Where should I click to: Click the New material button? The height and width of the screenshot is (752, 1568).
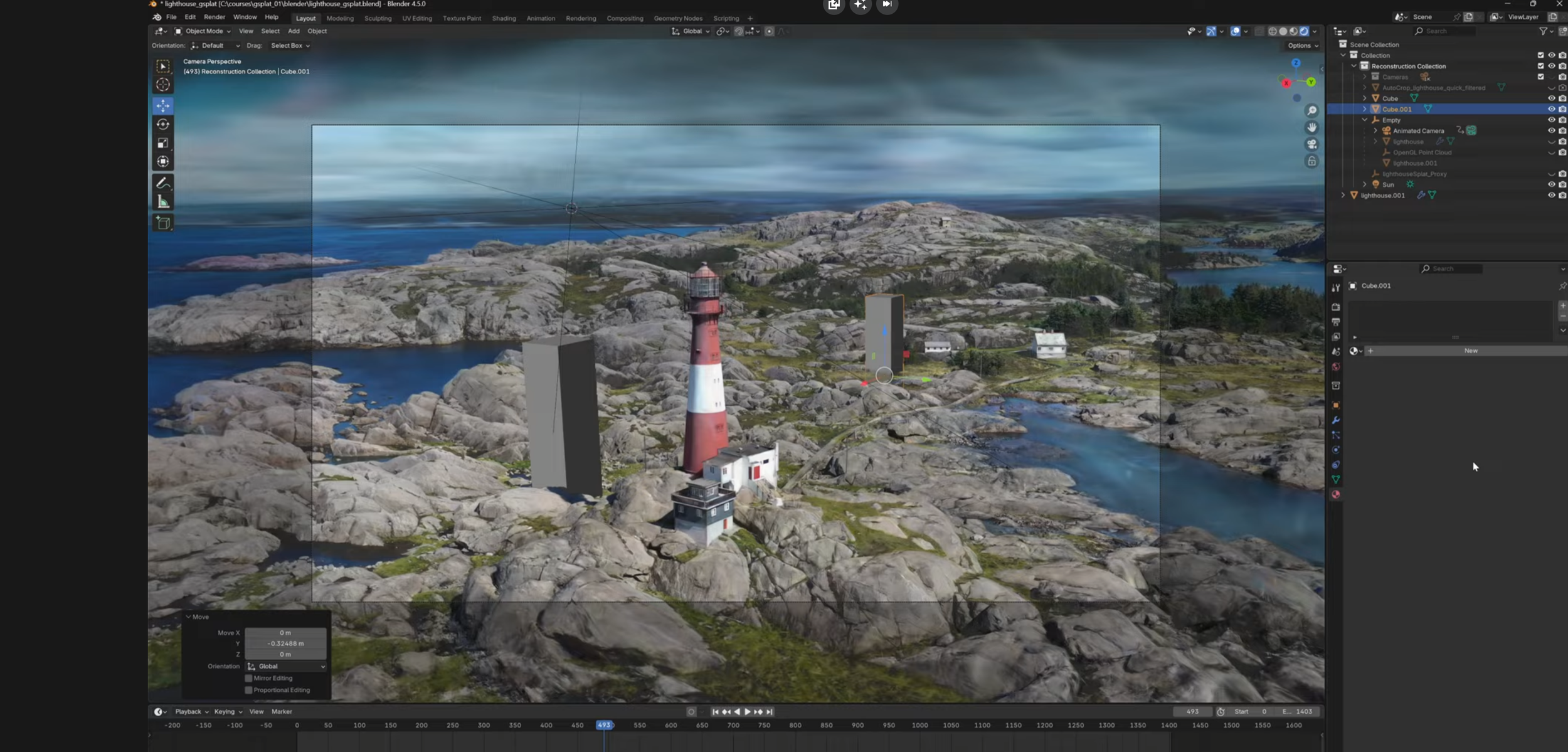point(1470,351)
